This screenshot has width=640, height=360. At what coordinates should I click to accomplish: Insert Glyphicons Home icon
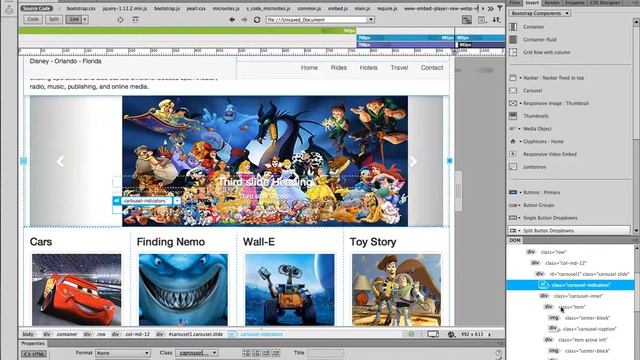[x=543, y=142]
